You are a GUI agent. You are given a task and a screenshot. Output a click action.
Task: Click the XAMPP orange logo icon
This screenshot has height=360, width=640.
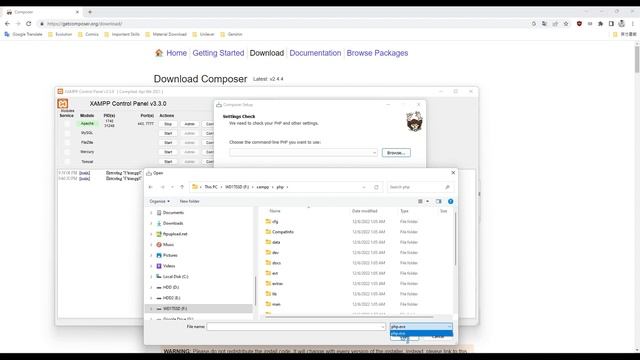62,103
